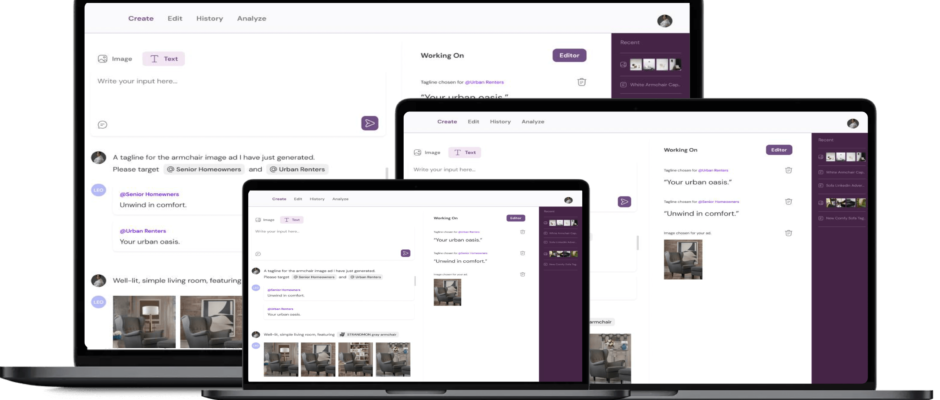Delete chosen image on small front laptop

tap(522, 274)
